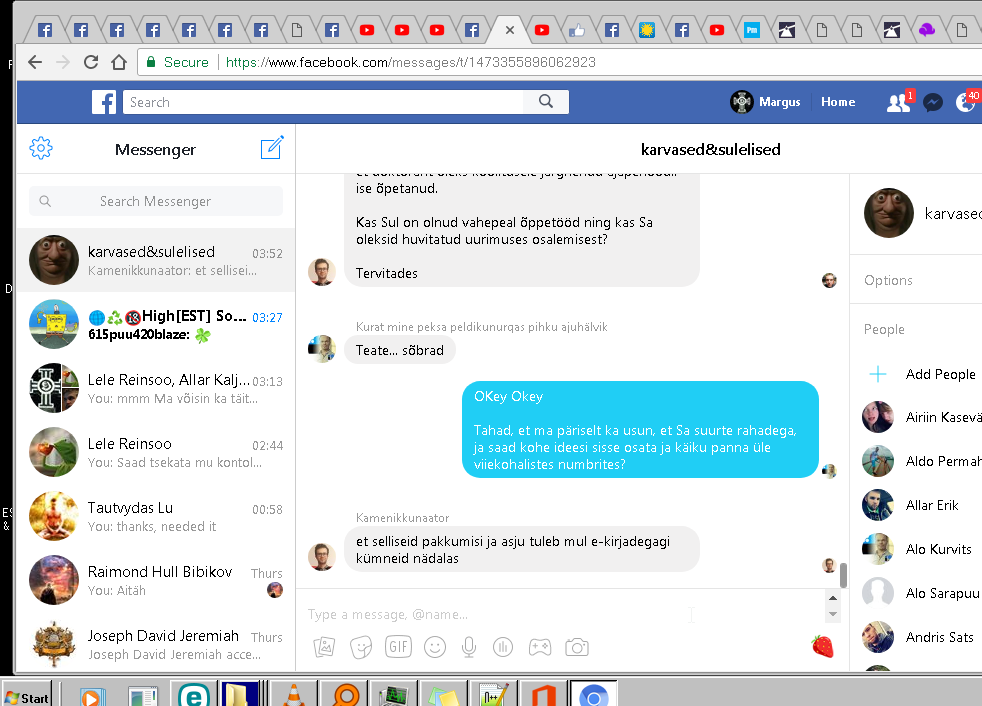982x706 pixels.
Task: Click Add People in group panel
Action: pos(940,374)
